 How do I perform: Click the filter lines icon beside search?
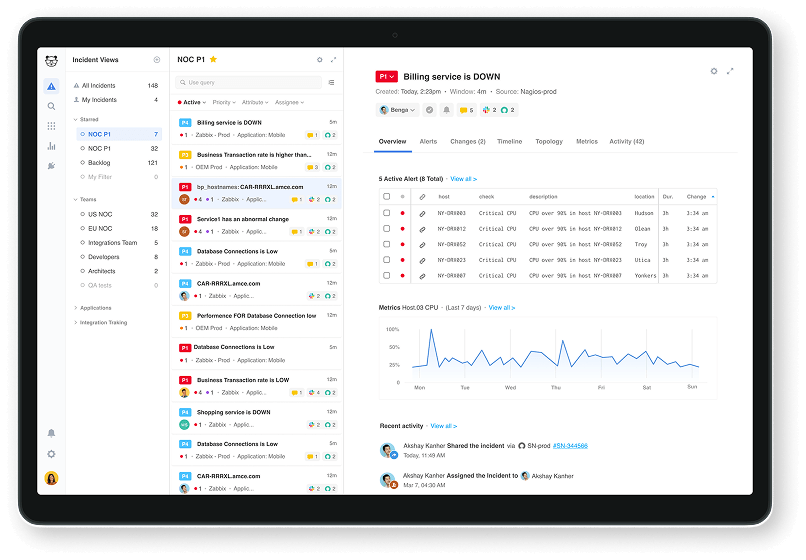(x=332, y=82)
